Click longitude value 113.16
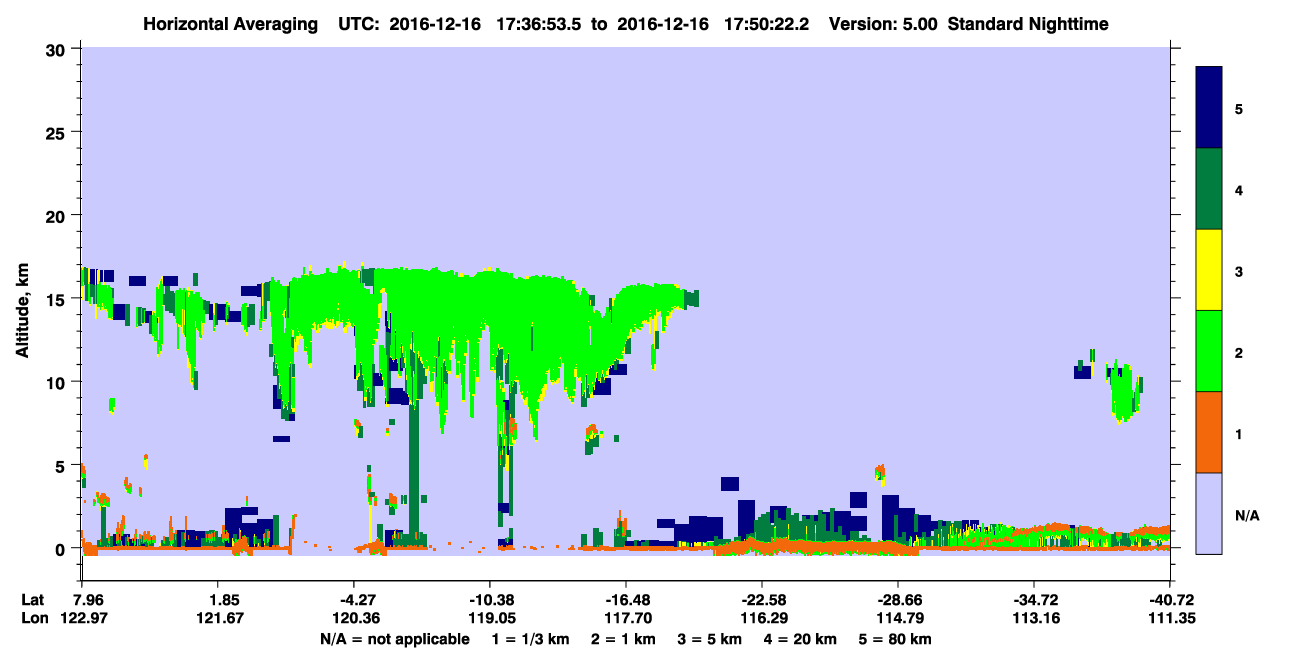The height and width of the screenshot is (667, 1300). tap(1034, 618)
